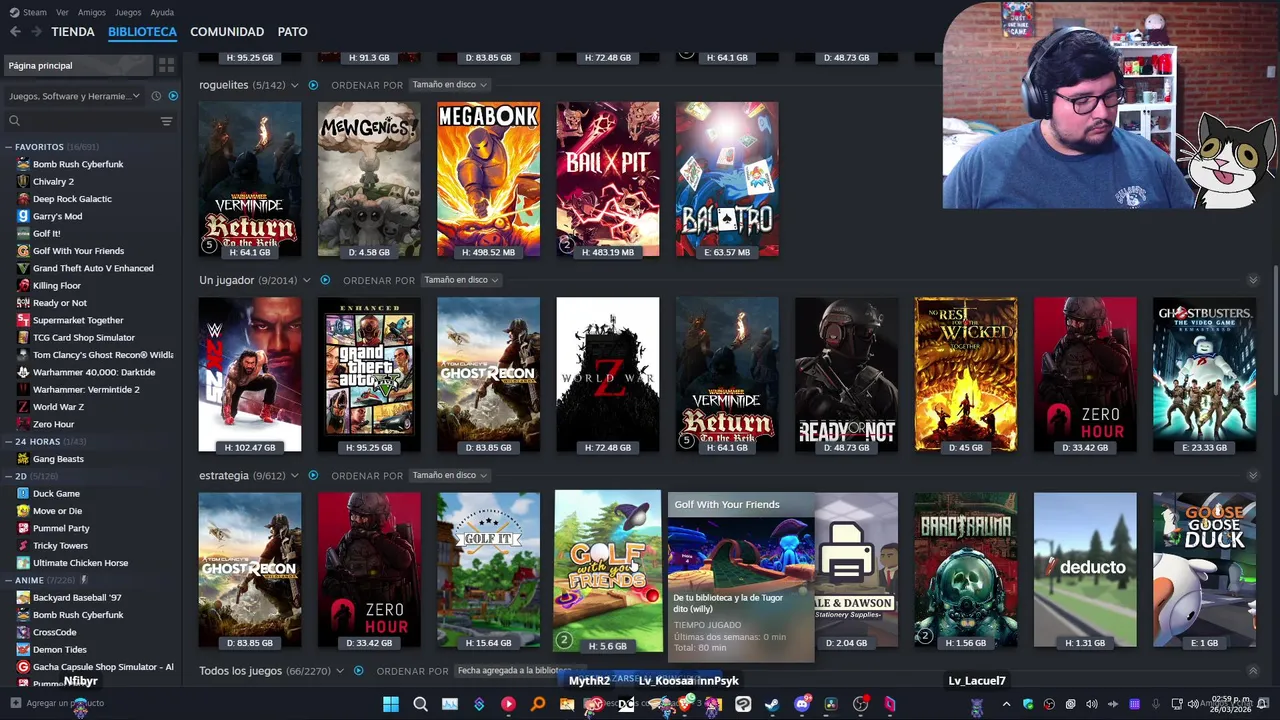Open Todos los juegos shelf title

click(240, 671)
